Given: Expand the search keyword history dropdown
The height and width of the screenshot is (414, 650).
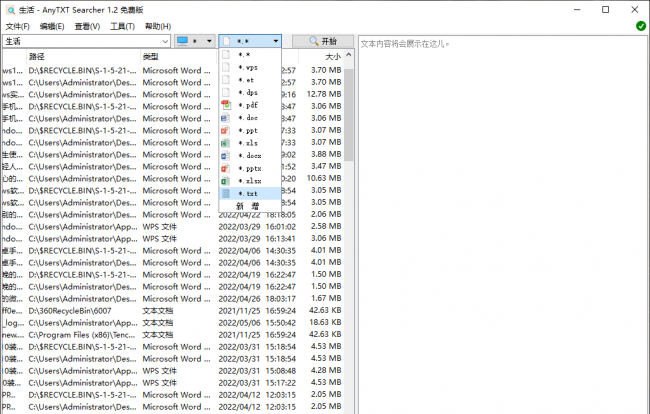Looking at the screenshot, I should point(165,41).
